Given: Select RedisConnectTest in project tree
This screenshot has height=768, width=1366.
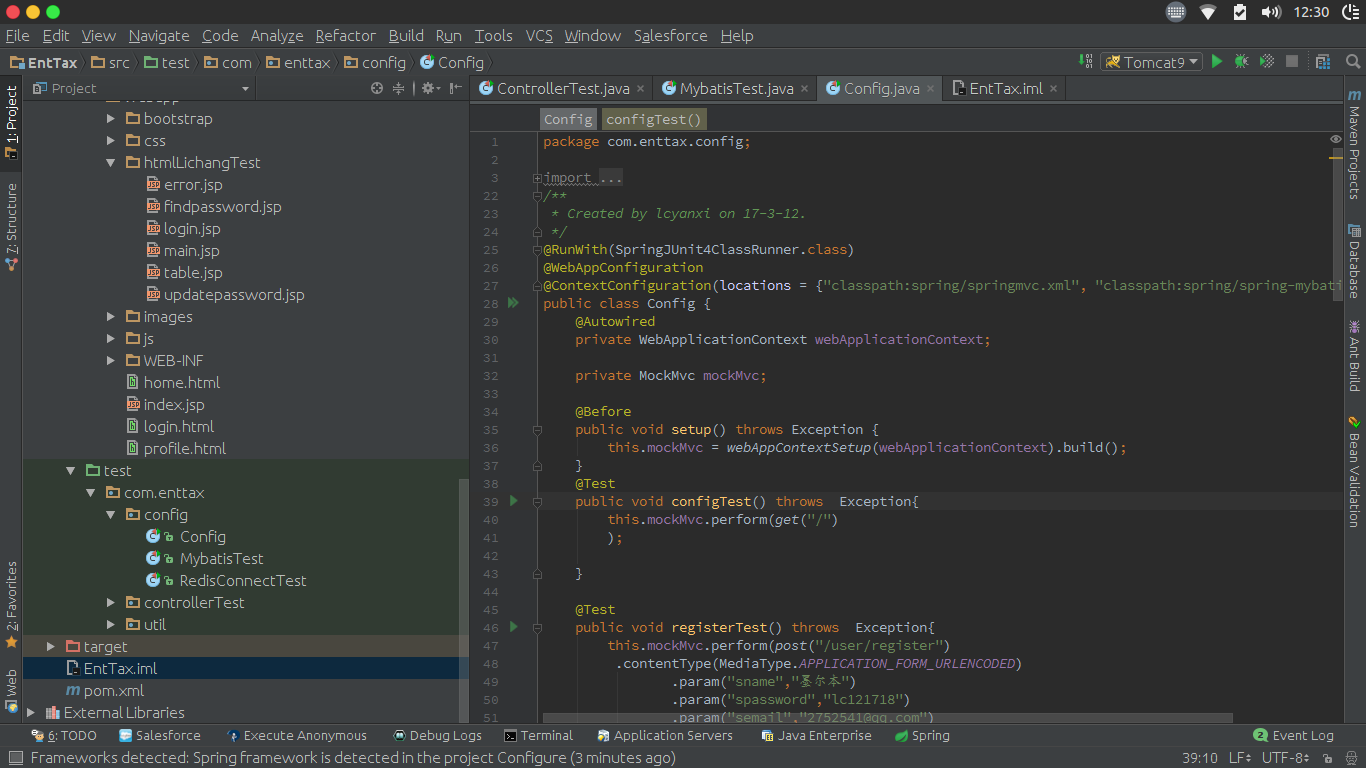Looking at the screenshot, I should click(x=243, y=580).
